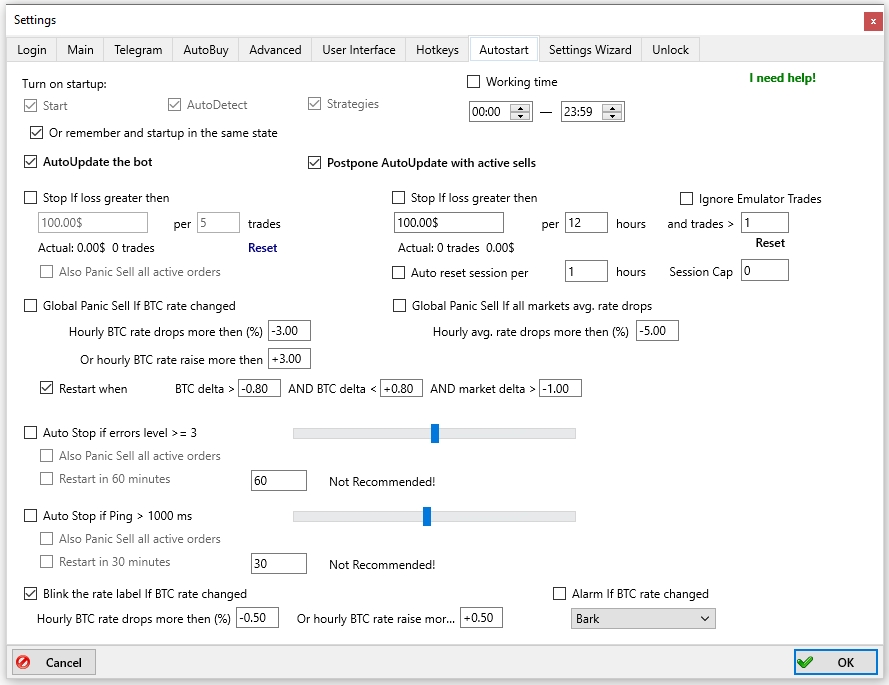Click the Ping threshold slider handle
889x685 pixels.
pyautogui.click(x=427, y=516)
